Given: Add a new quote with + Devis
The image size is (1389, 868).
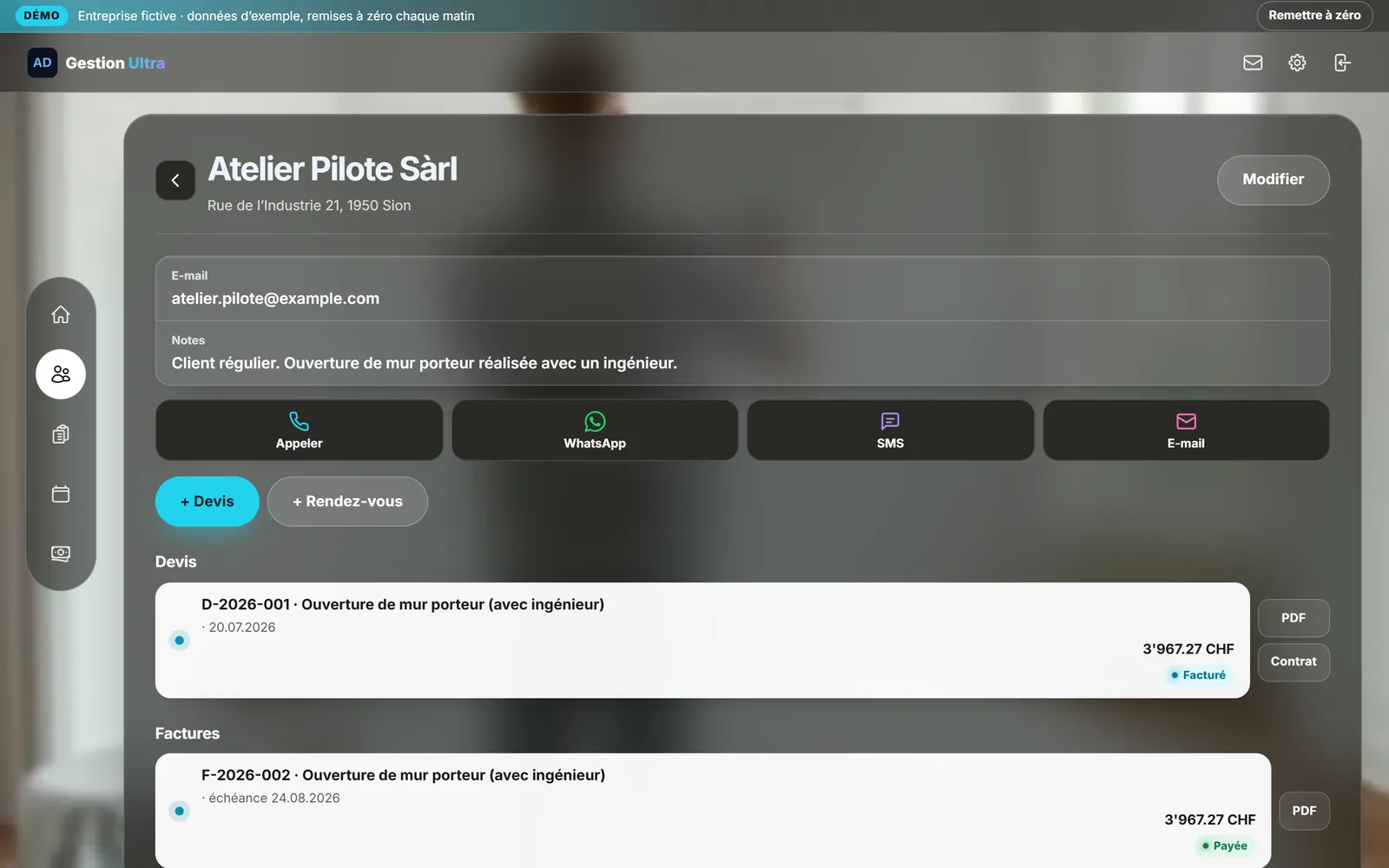Looking at the screenshot, I should tap(207, 501).
